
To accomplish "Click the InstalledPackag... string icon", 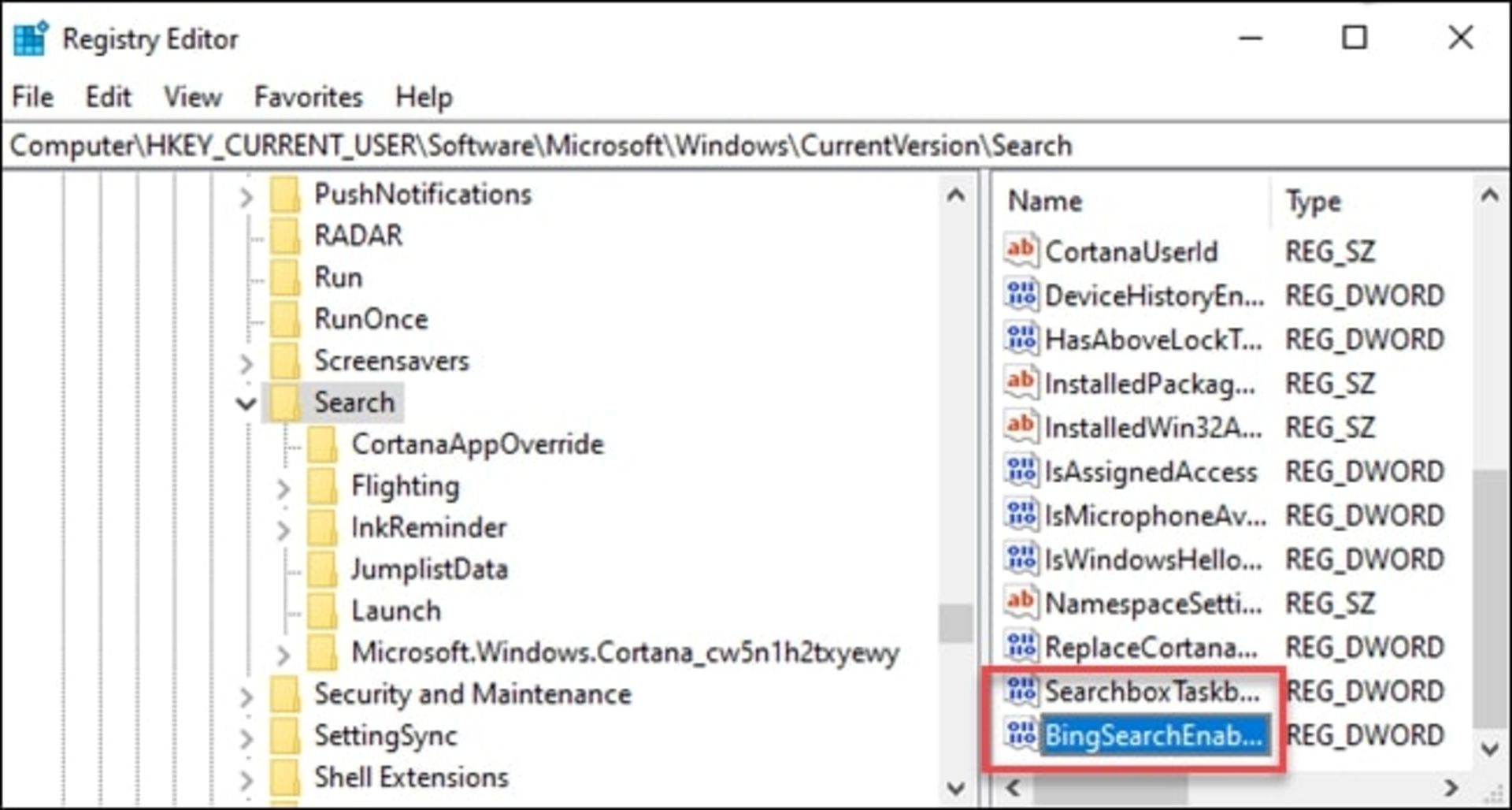I will 1021,383.
